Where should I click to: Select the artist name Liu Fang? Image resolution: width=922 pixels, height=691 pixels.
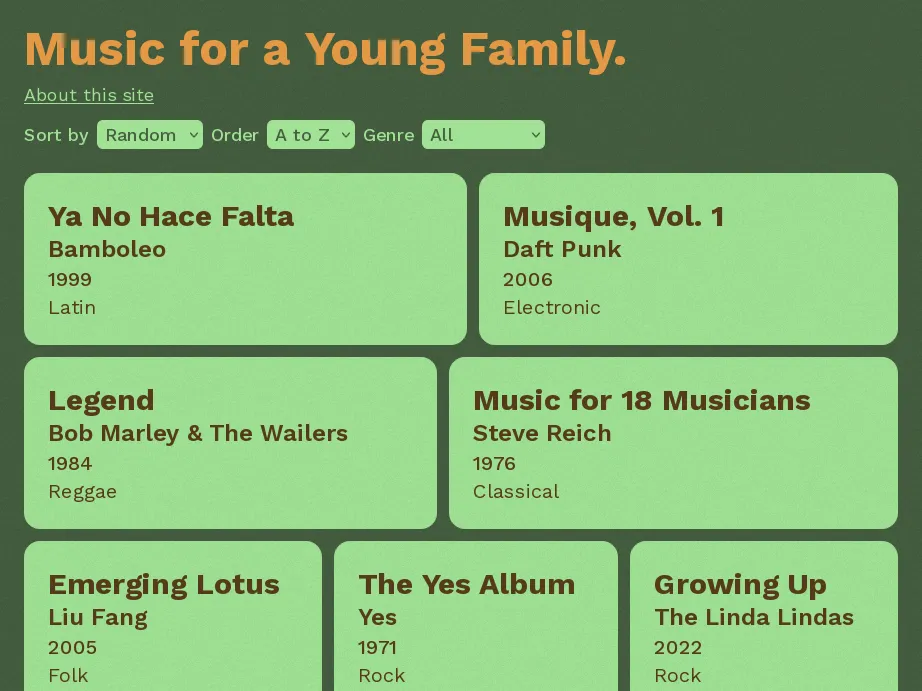98,617
